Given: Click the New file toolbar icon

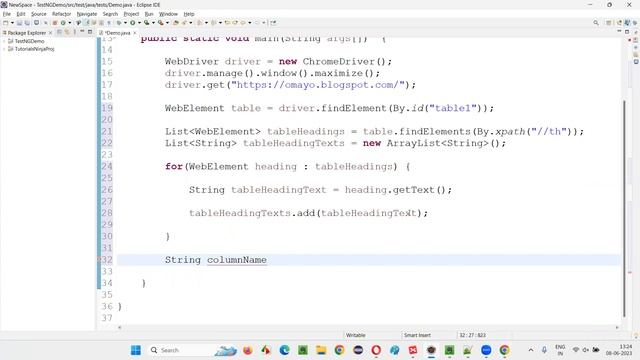Looking at the screenshot, I should point(6,23).
